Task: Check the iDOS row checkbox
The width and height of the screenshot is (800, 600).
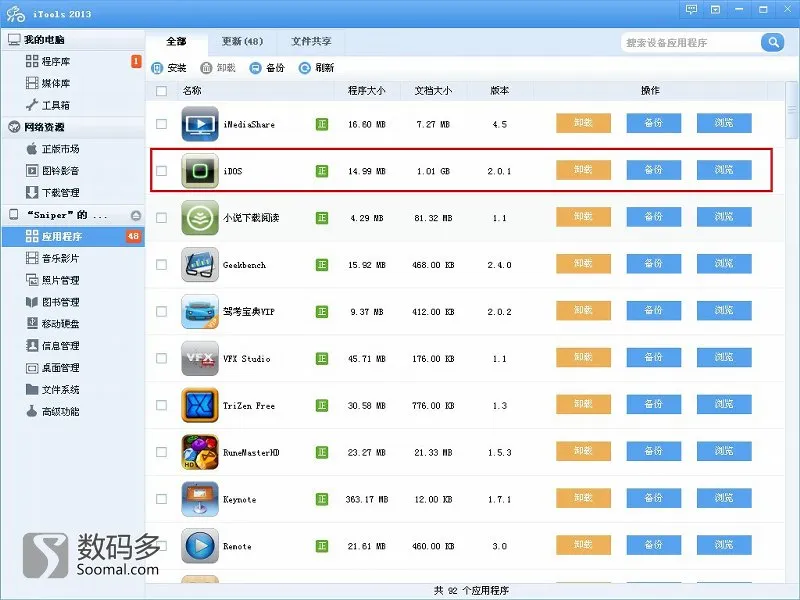Action: (x=162, y=171)
